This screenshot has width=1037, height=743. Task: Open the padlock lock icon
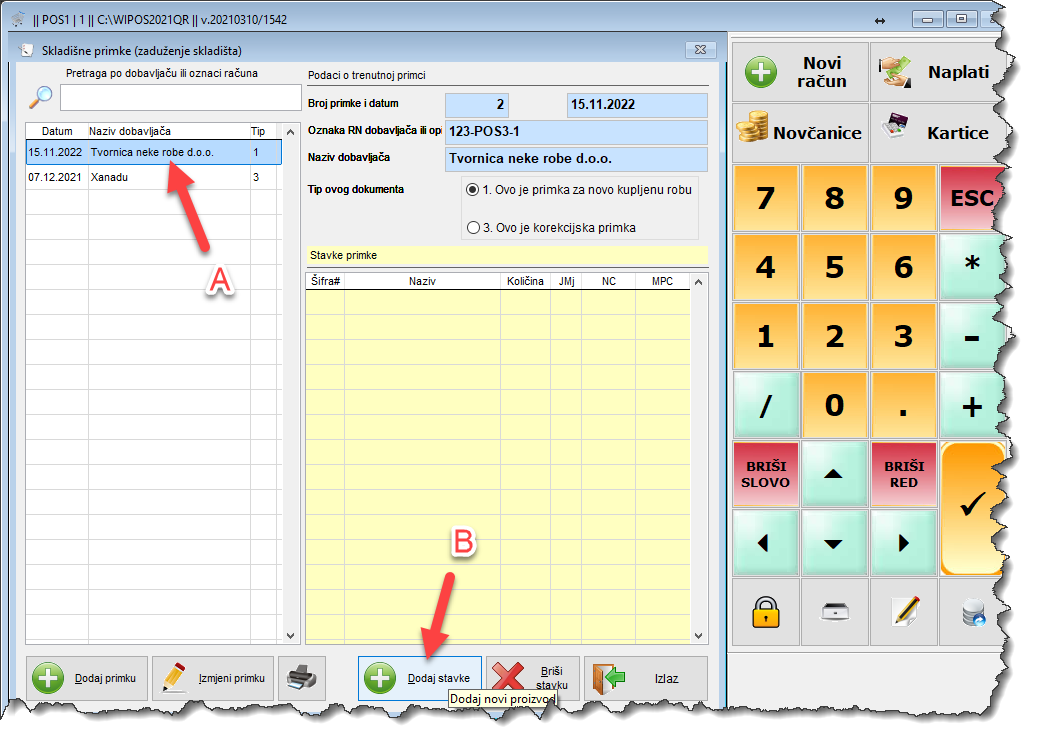pyautogui.click(x=765, y=612)
